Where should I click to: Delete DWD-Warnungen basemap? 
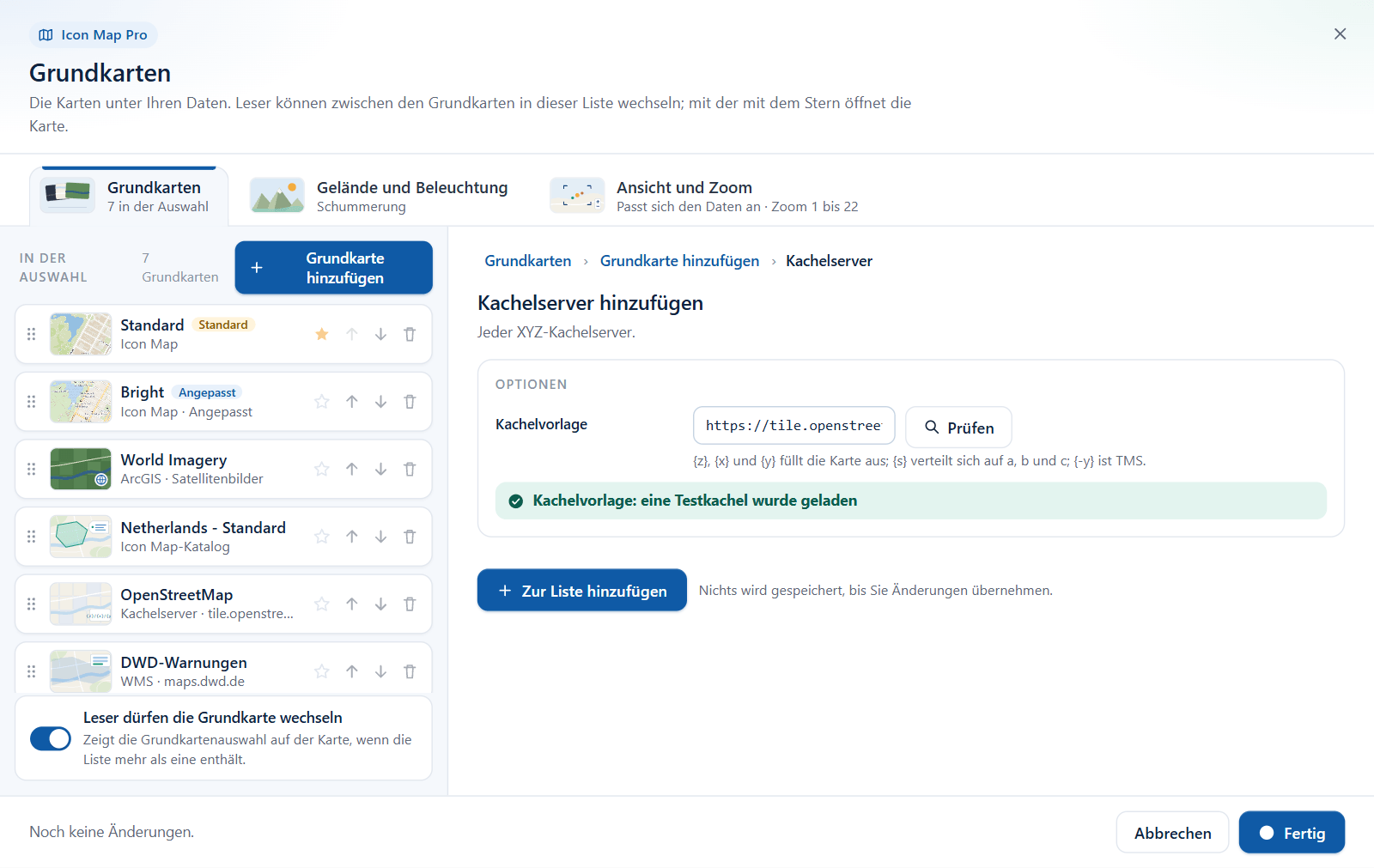pos(410,671)
